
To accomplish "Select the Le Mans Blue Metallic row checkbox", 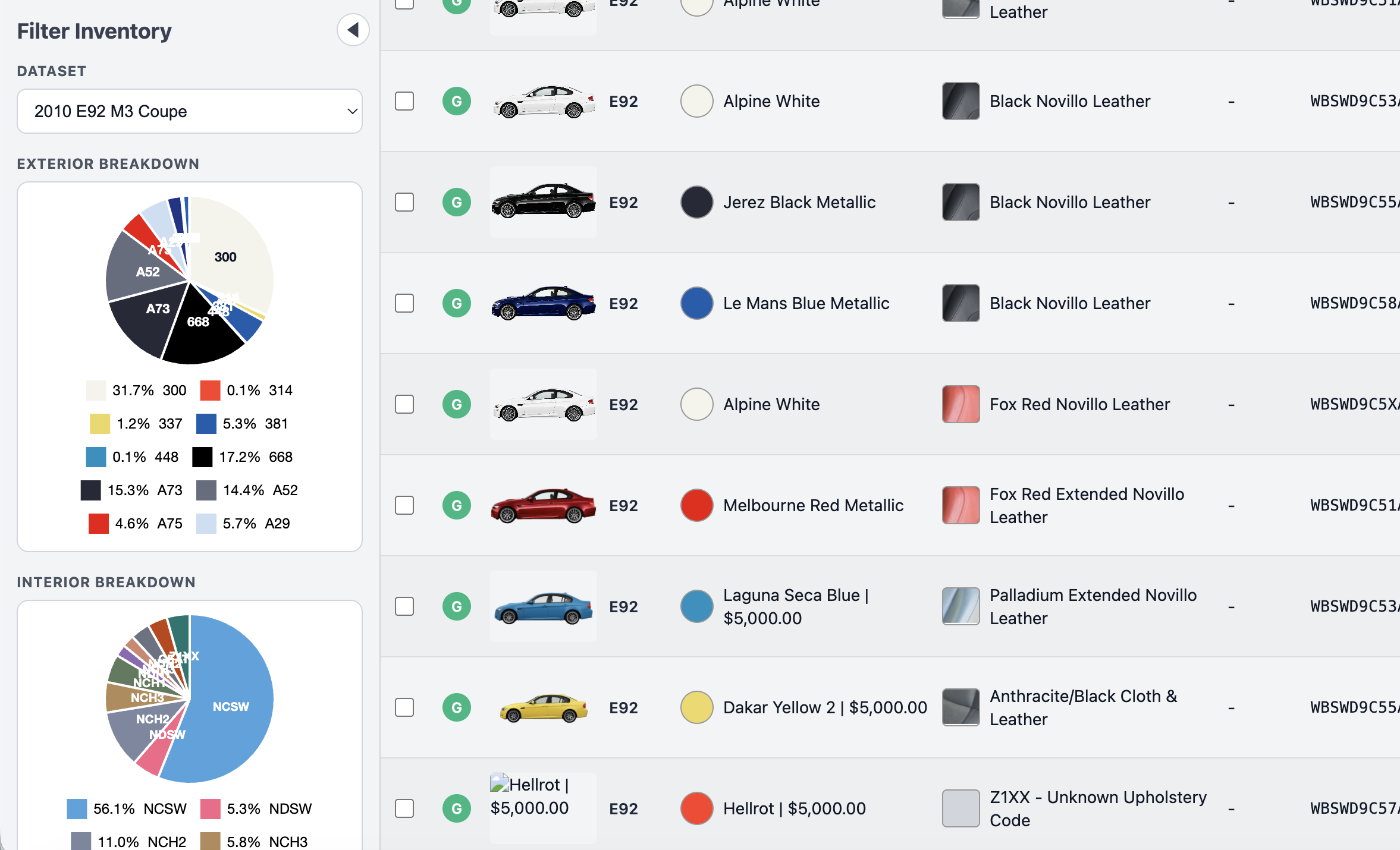I will pos(404,303).
